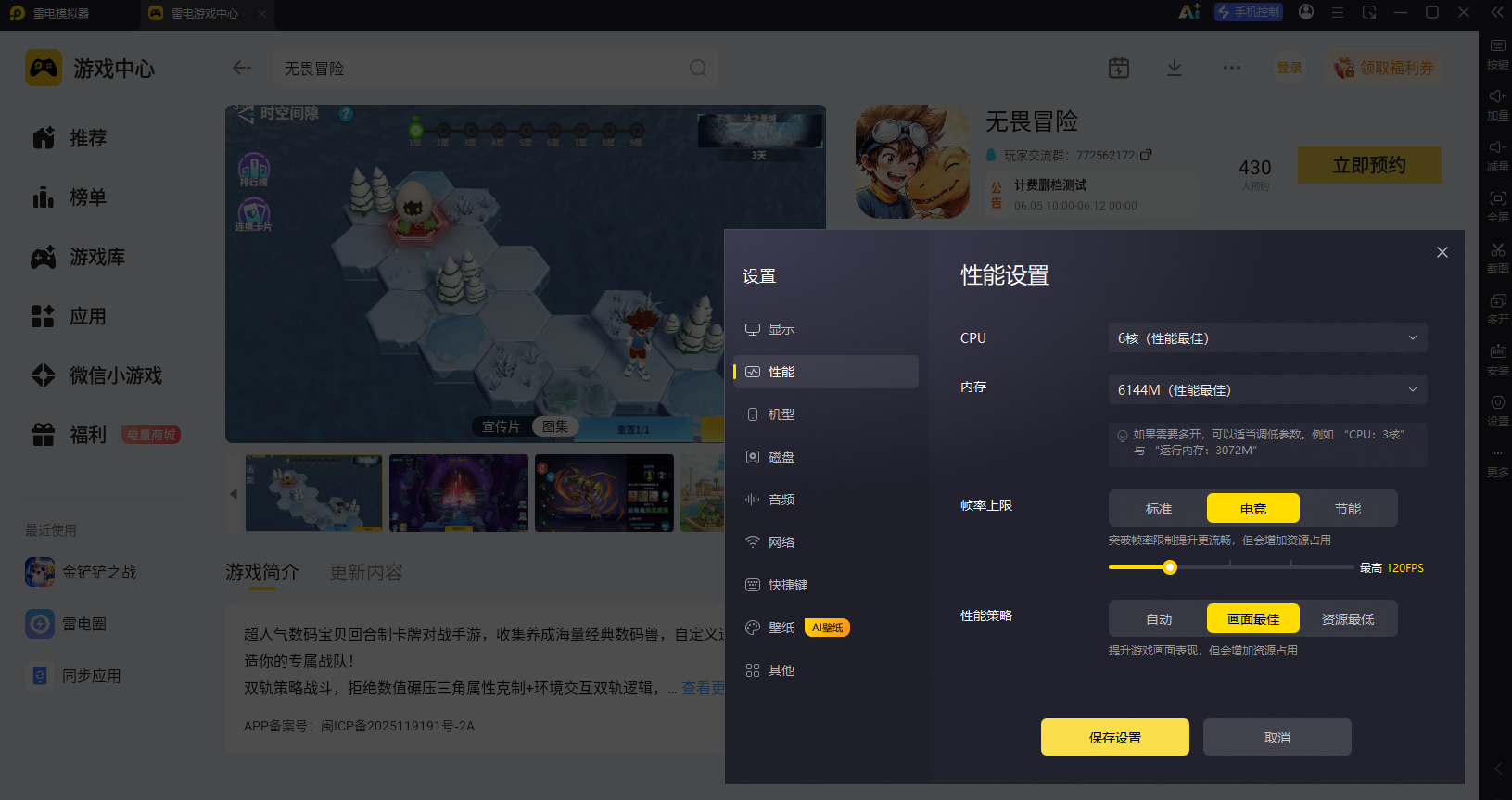Open the 推荐 section in sidebar
Image resolution: width=1512 pixels, height=800 pixels.
[70, 138]
